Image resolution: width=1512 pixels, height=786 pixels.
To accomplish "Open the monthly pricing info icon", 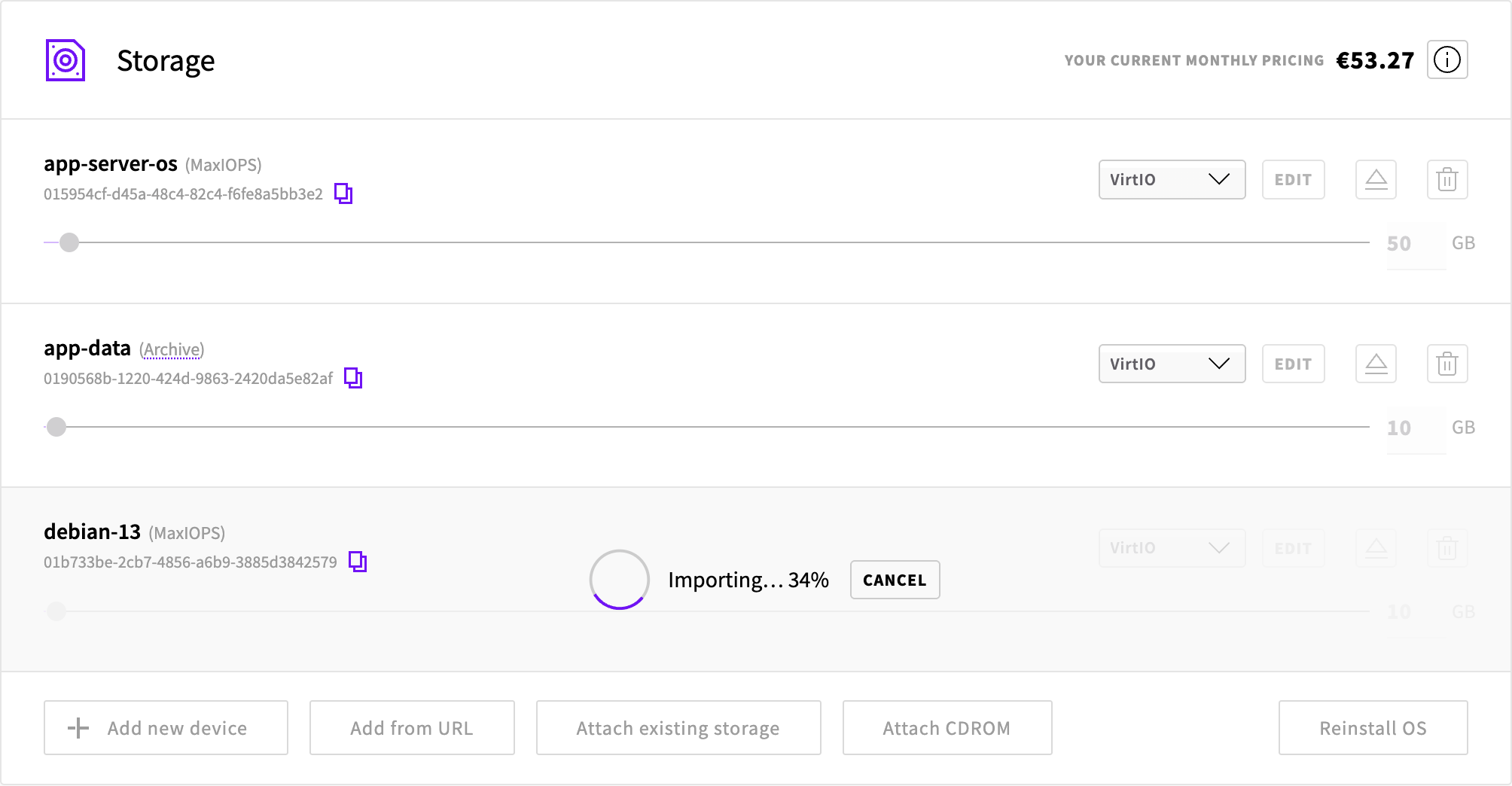I will click(1447, 59).
